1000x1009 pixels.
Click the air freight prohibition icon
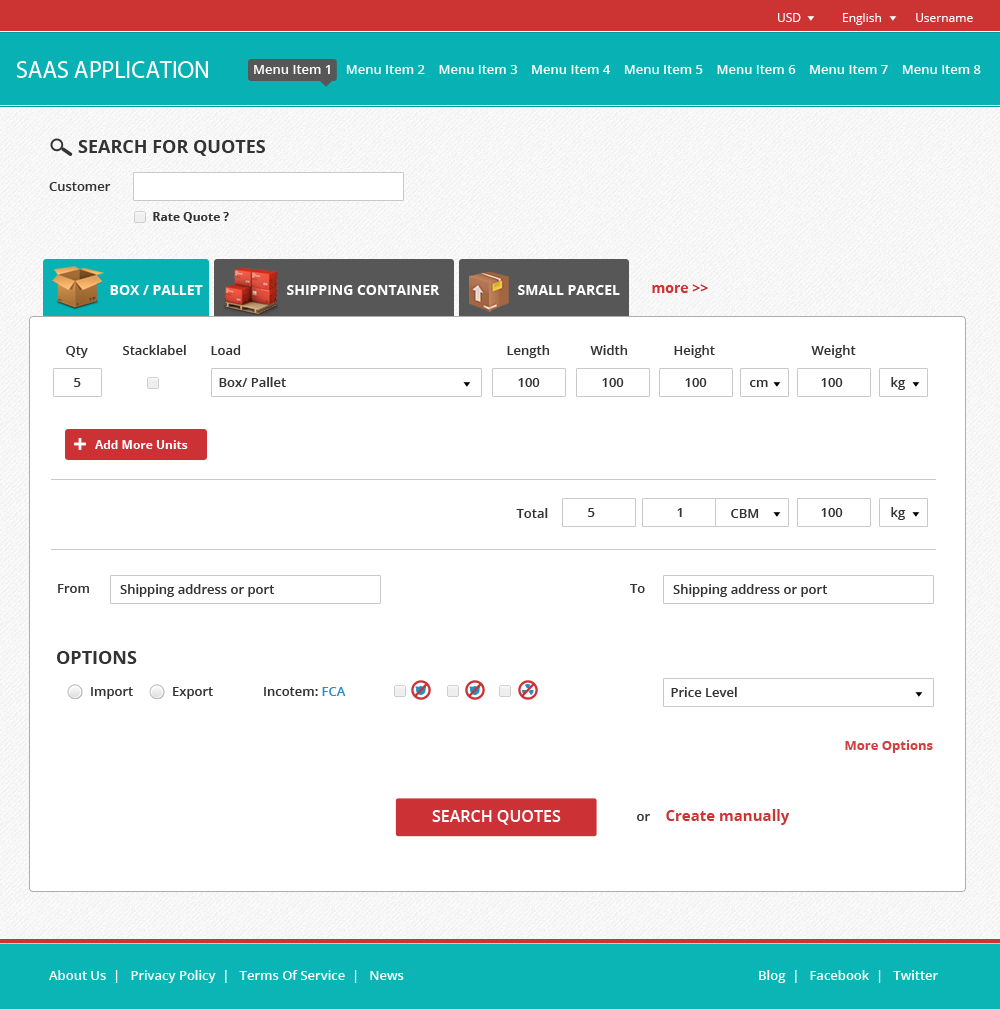tap(528, 690)
